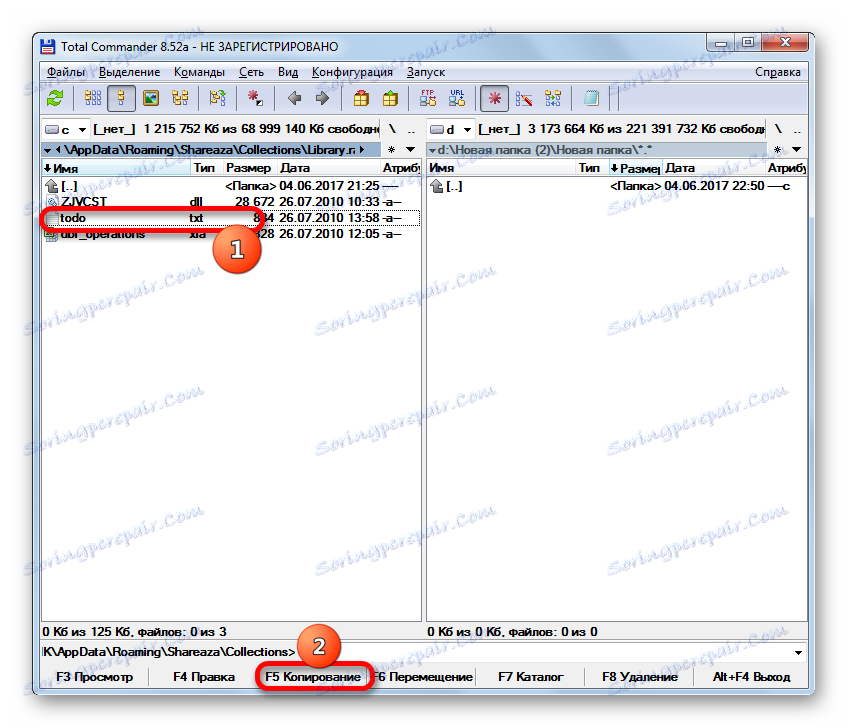848x728 pixels.
Task: Sort left panel by Тип column
Action: point(207,168)
